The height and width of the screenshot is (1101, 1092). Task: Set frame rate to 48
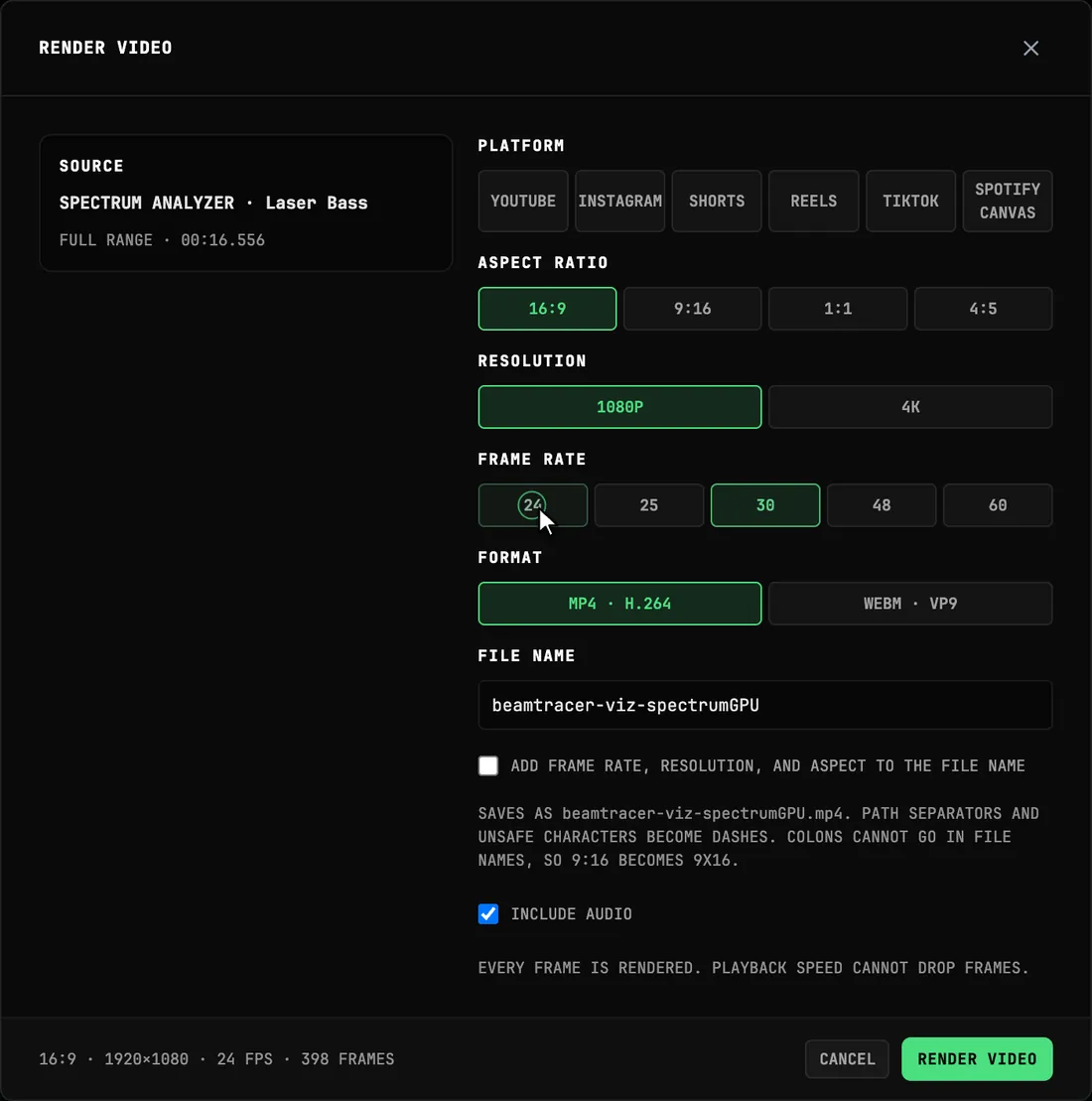click(x=882, y=505)
